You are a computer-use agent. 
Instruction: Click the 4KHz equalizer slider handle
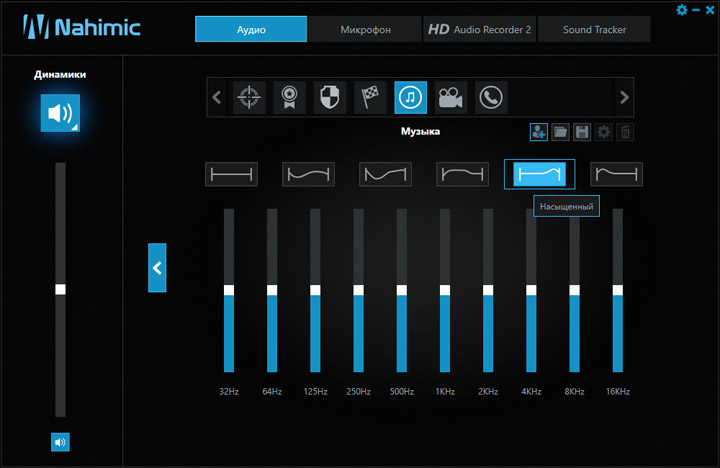(531, 290)
